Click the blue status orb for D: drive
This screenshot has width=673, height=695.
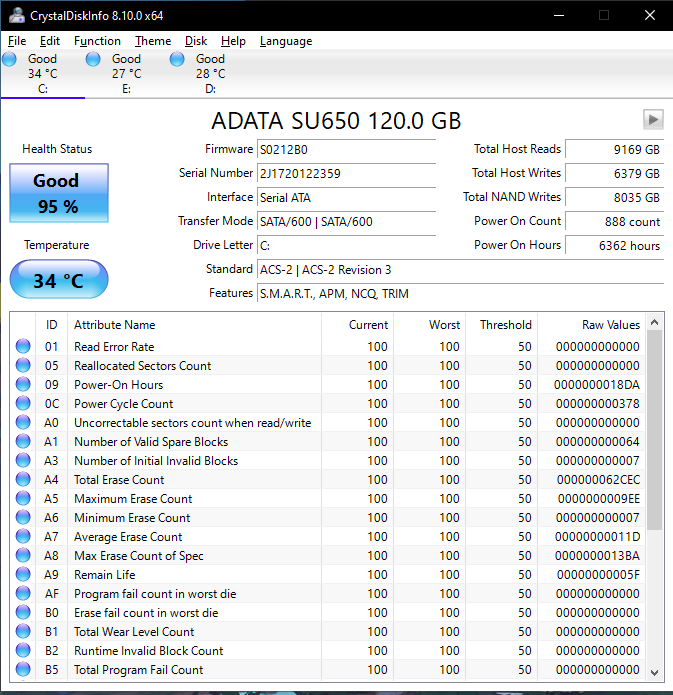click(x=177, y=59)
